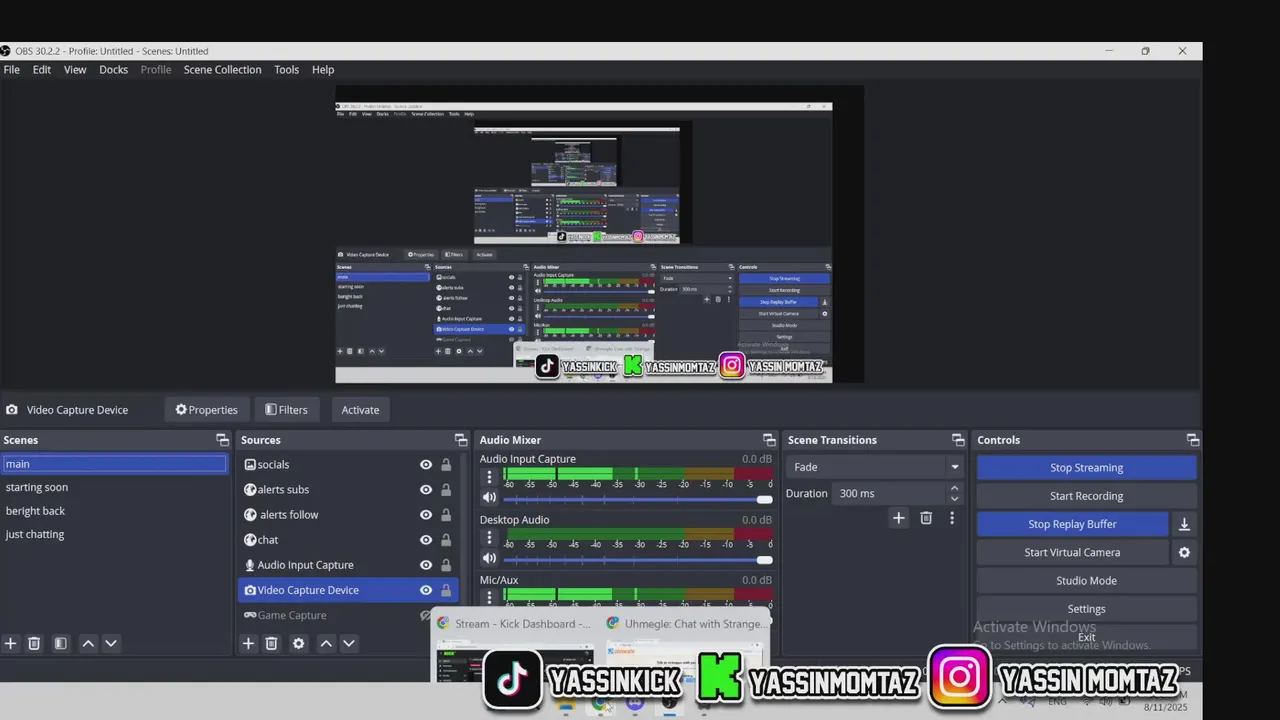Open the View menu

(x=75, y=70)
